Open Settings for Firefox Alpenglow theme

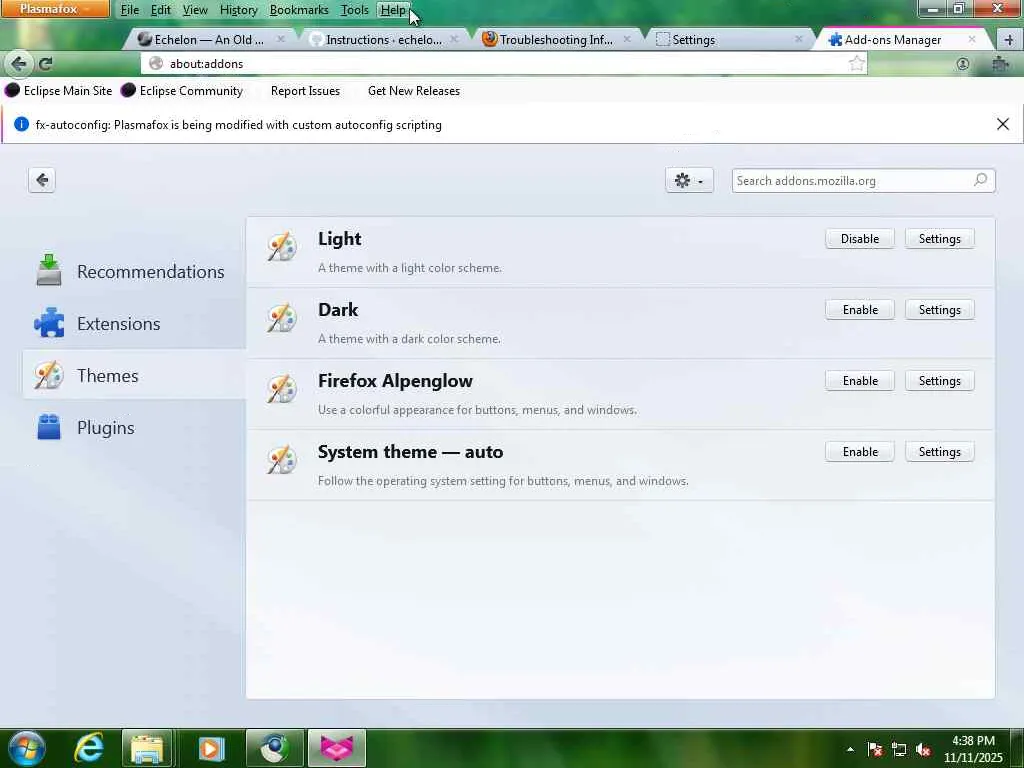[x=939, y=381]
